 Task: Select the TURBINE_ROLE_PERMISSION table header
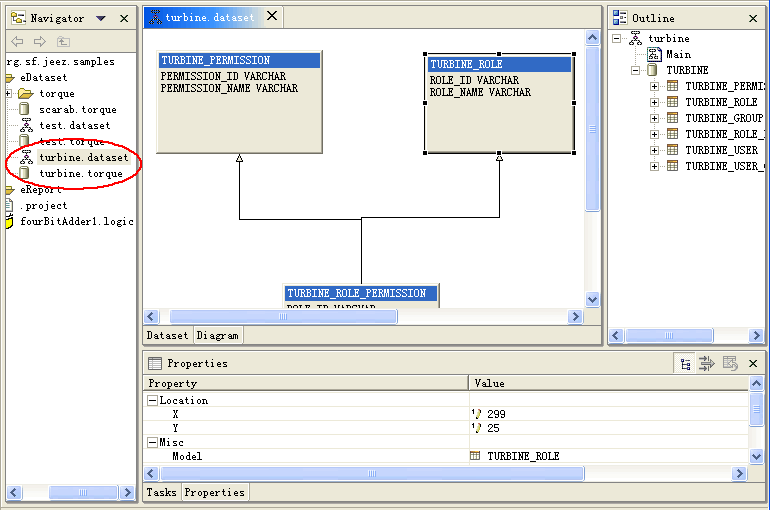click(x=361, y=293)
